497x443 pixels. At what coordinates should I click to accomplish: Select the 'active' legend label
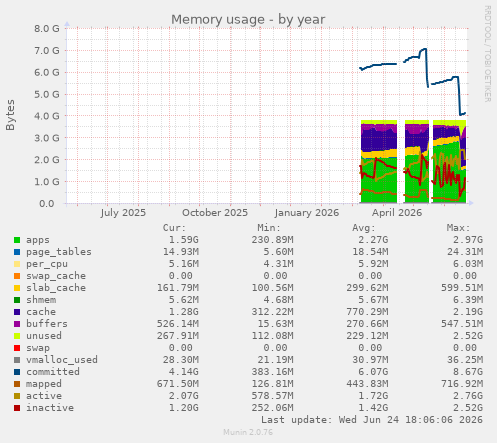click(x=44, y=396)
